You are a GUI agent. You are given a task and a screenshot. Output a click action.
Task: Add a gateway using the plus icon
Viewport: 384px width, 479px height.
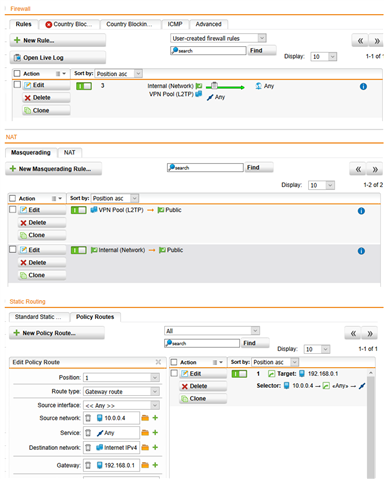coord(155,465)
